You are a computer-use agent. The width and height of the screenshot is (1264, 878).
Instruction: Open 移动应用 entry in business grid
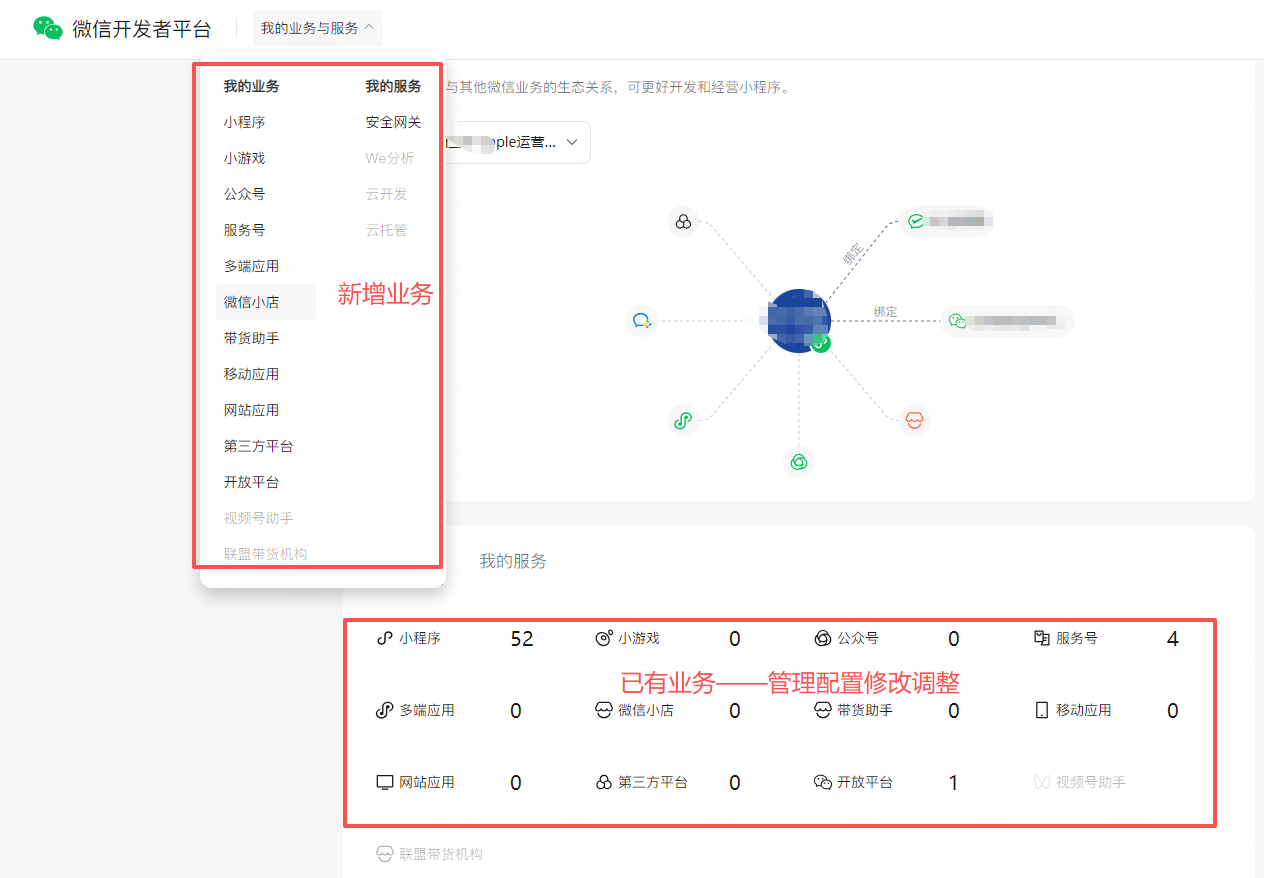coord(1083,710)
